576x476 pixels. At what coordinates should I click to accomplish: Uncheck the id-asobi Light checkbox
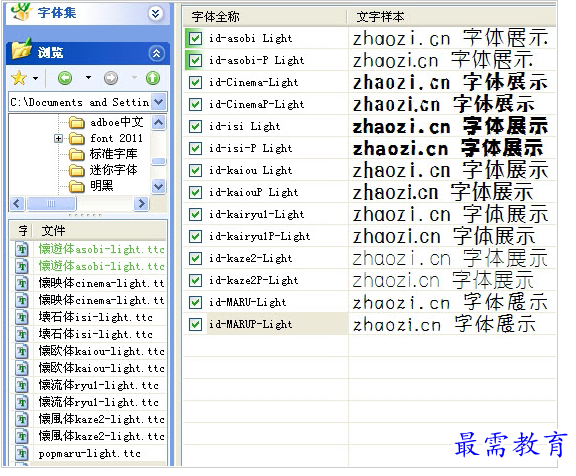click(195, 38)
